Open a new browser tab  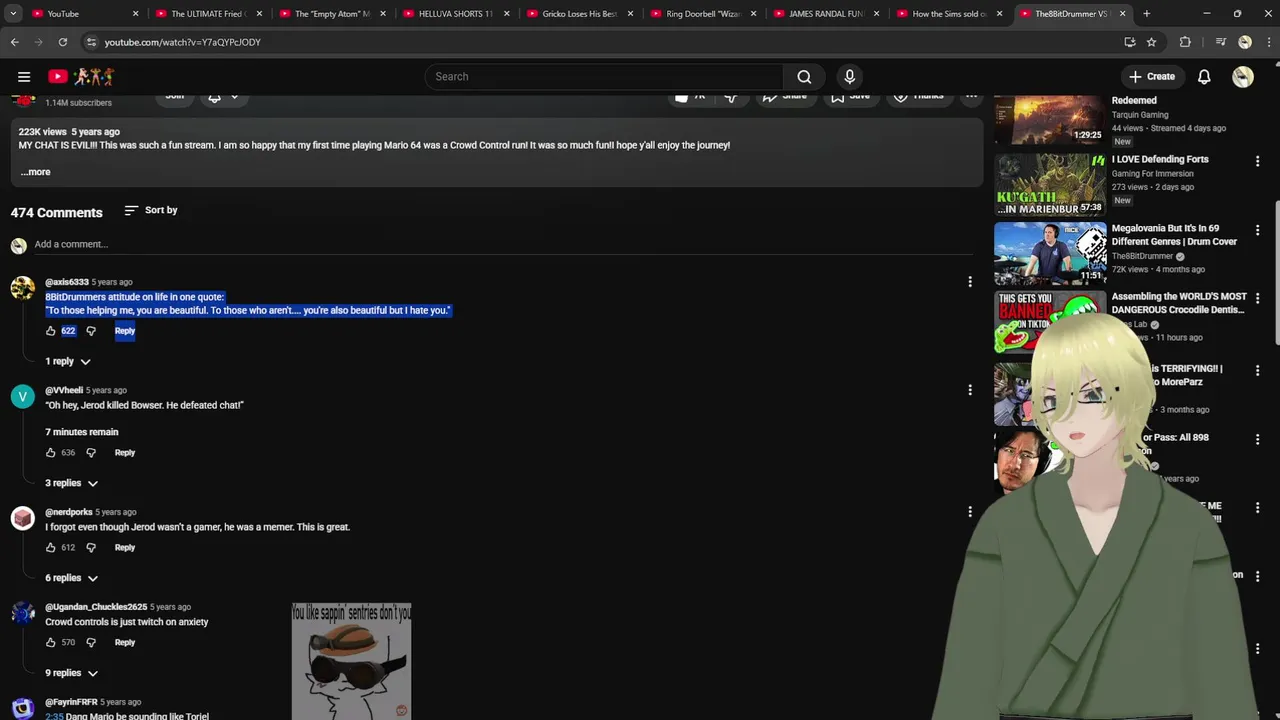(x=1146, y=14)
